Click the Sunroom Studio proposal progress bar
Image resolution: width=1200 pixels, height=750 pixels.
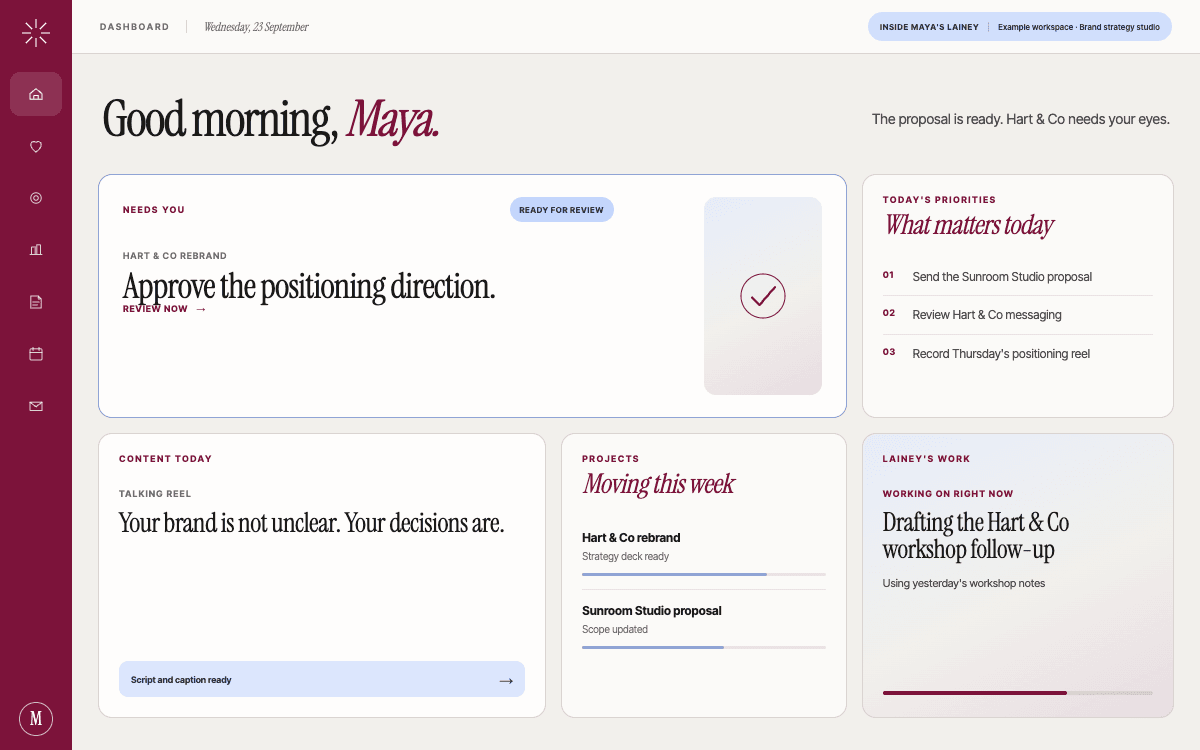tap(704, 647)
